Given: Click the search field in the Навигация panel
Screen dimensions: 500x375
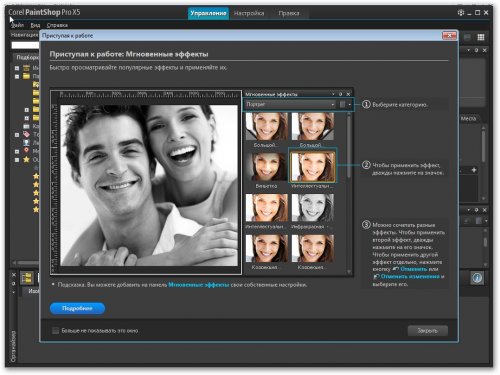Looking at the screenshot, I should click(25, 45).
